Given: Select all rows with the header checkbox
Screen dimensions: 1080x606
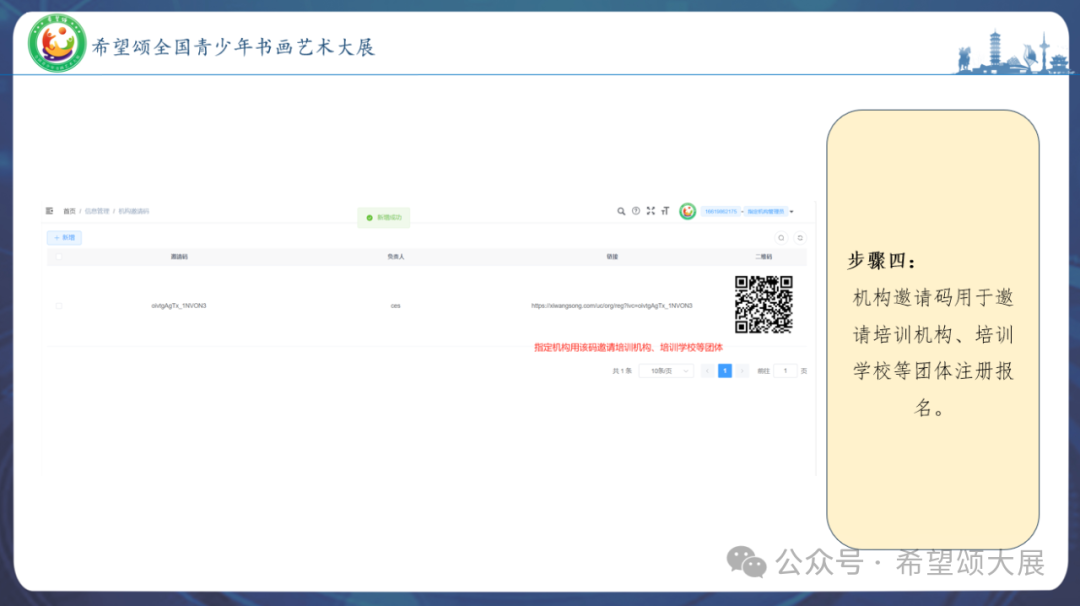Looking at the screenshot, I should click(57, 256).
